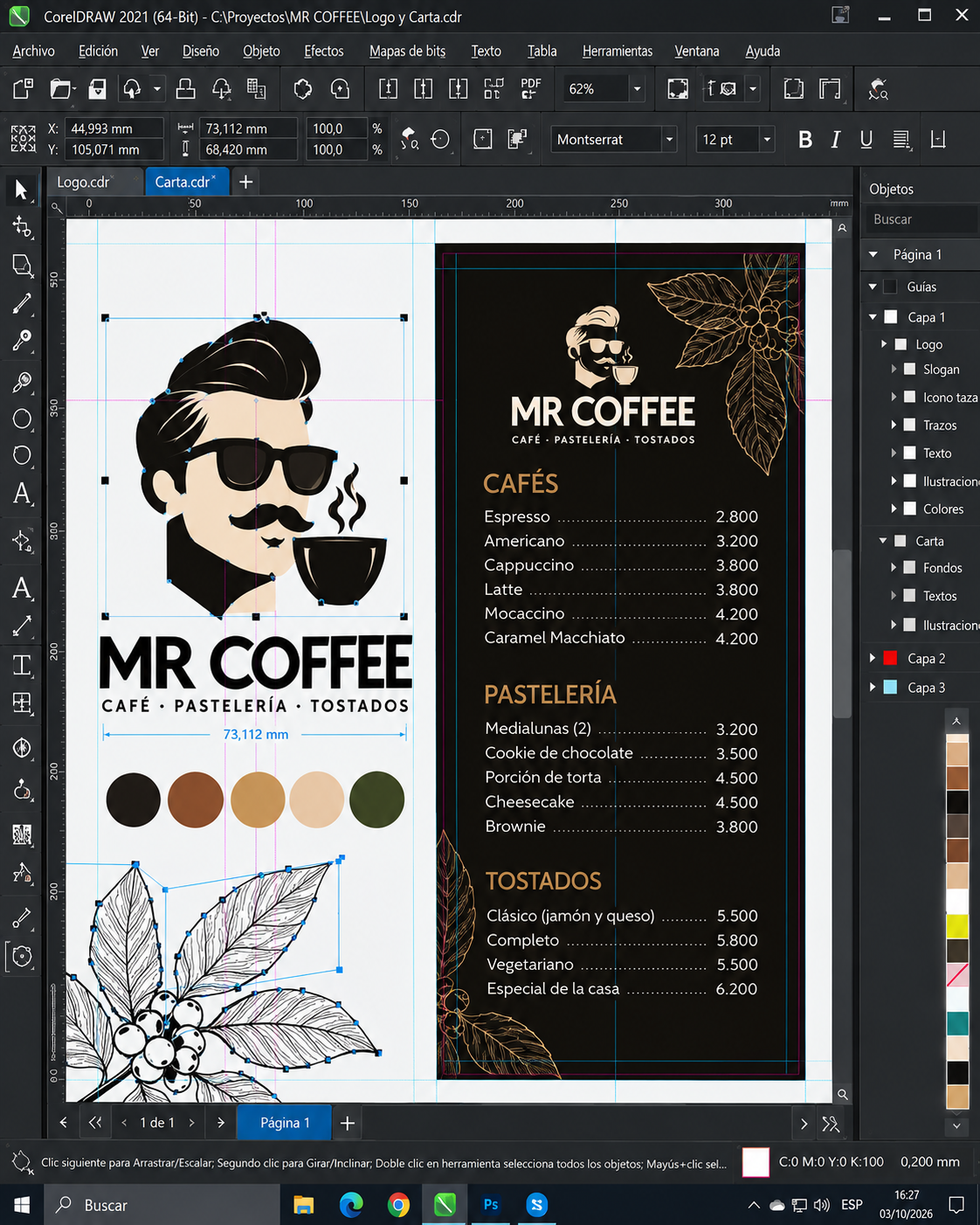Toggle the box beside Icono taza
Image resolution: width=980 pixels, height=1225 pixels.
coord(909,397)
